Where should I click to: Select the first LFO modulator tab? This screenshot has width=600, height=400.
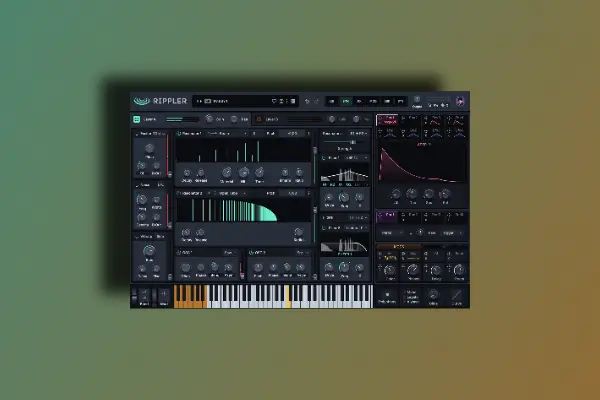pyautogui.click(x=387, y=132)
